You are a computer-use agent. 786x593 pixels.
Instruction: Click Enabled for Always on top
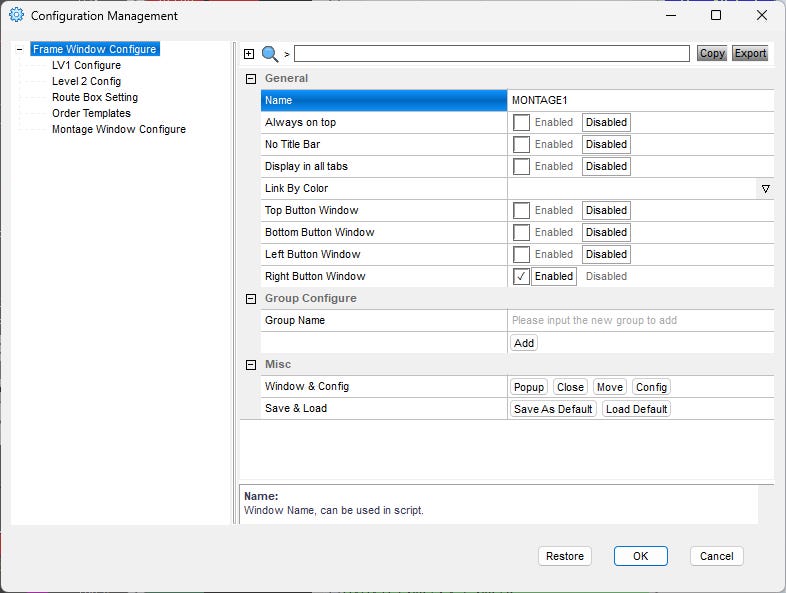pos(553,122)
